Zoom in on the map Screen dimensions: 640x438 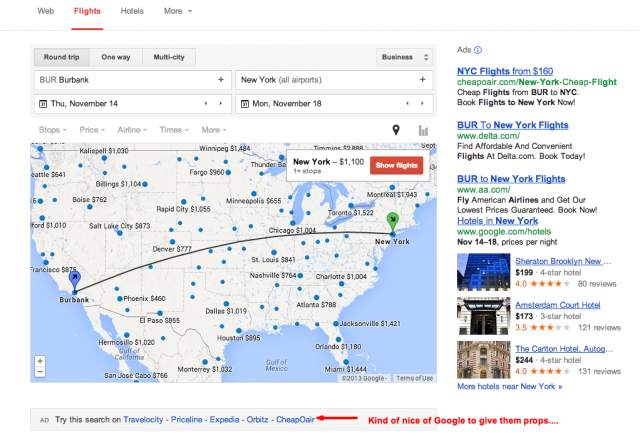pyautogui.click(x=40, y=361)
